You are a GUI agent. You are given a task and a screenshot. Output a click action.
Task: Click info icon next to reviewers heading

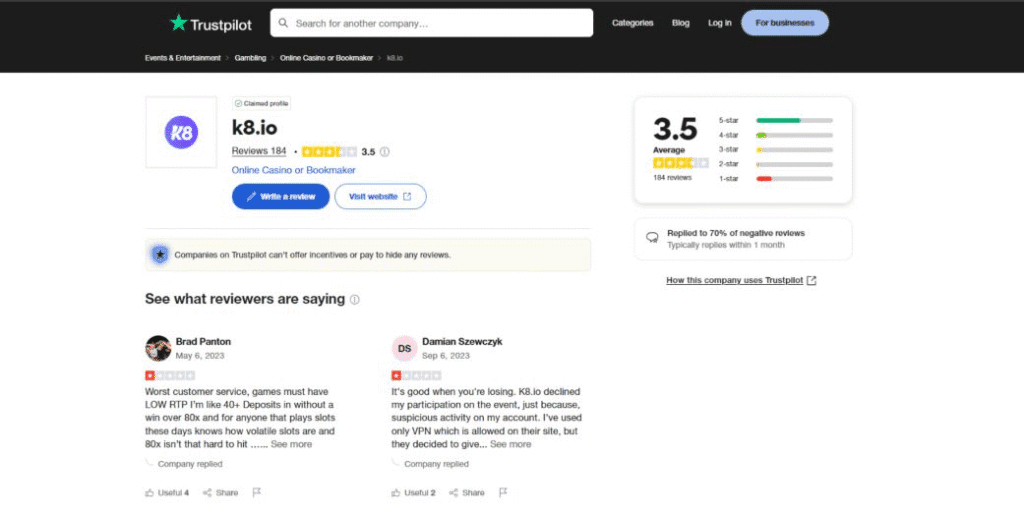click(355, 300)
